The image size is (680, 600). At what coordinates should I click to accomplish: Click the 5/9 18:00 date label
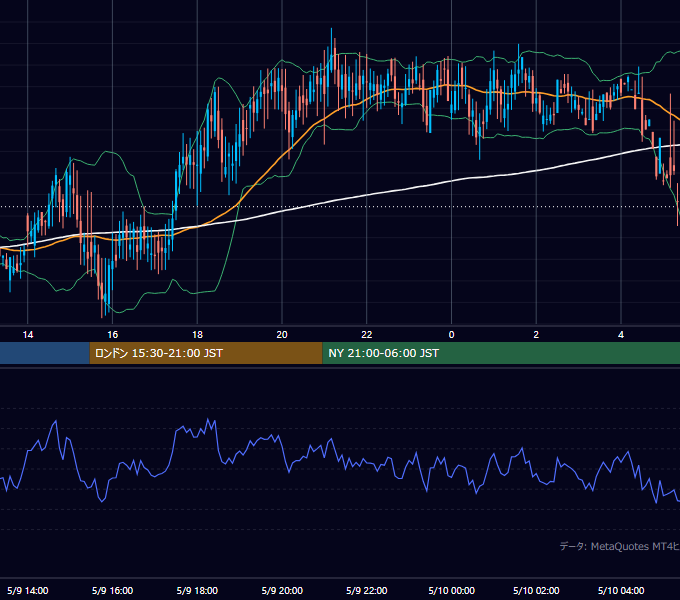click(197, 590)
